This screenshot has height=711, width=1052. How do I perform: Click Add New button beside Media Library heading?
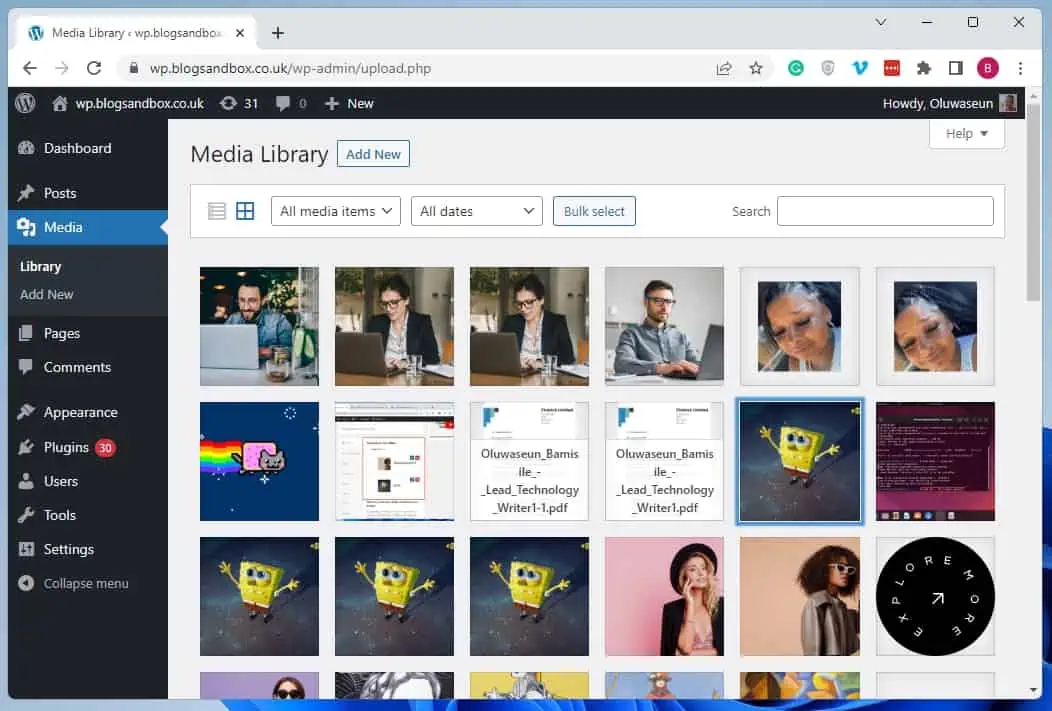(x=373, y=154)
